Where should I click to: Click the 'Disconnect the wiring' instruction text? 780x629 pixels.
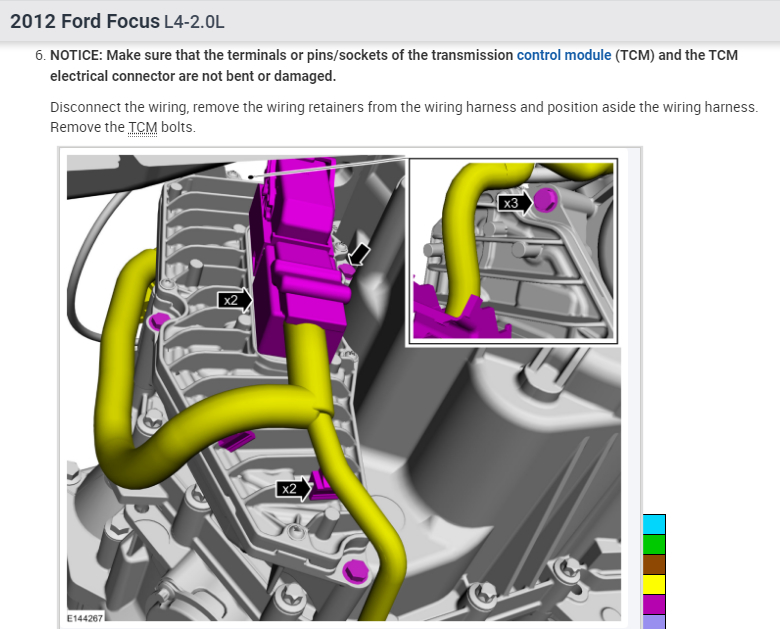pyautogui.click(x=404, y=117)
